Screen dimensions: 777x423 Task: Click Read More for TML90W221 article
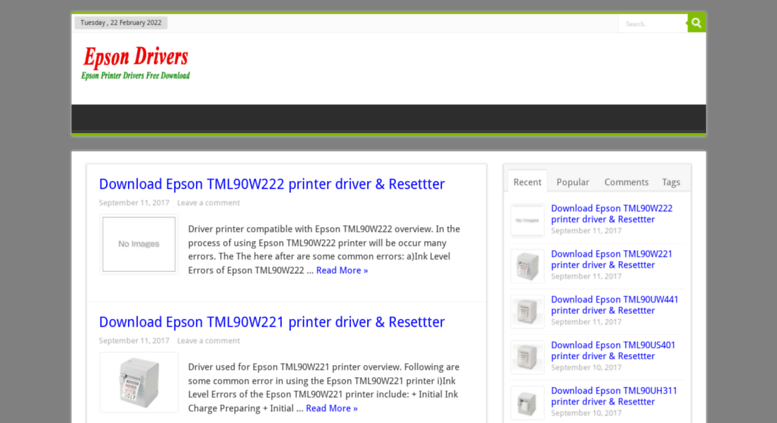coord(332,408)
